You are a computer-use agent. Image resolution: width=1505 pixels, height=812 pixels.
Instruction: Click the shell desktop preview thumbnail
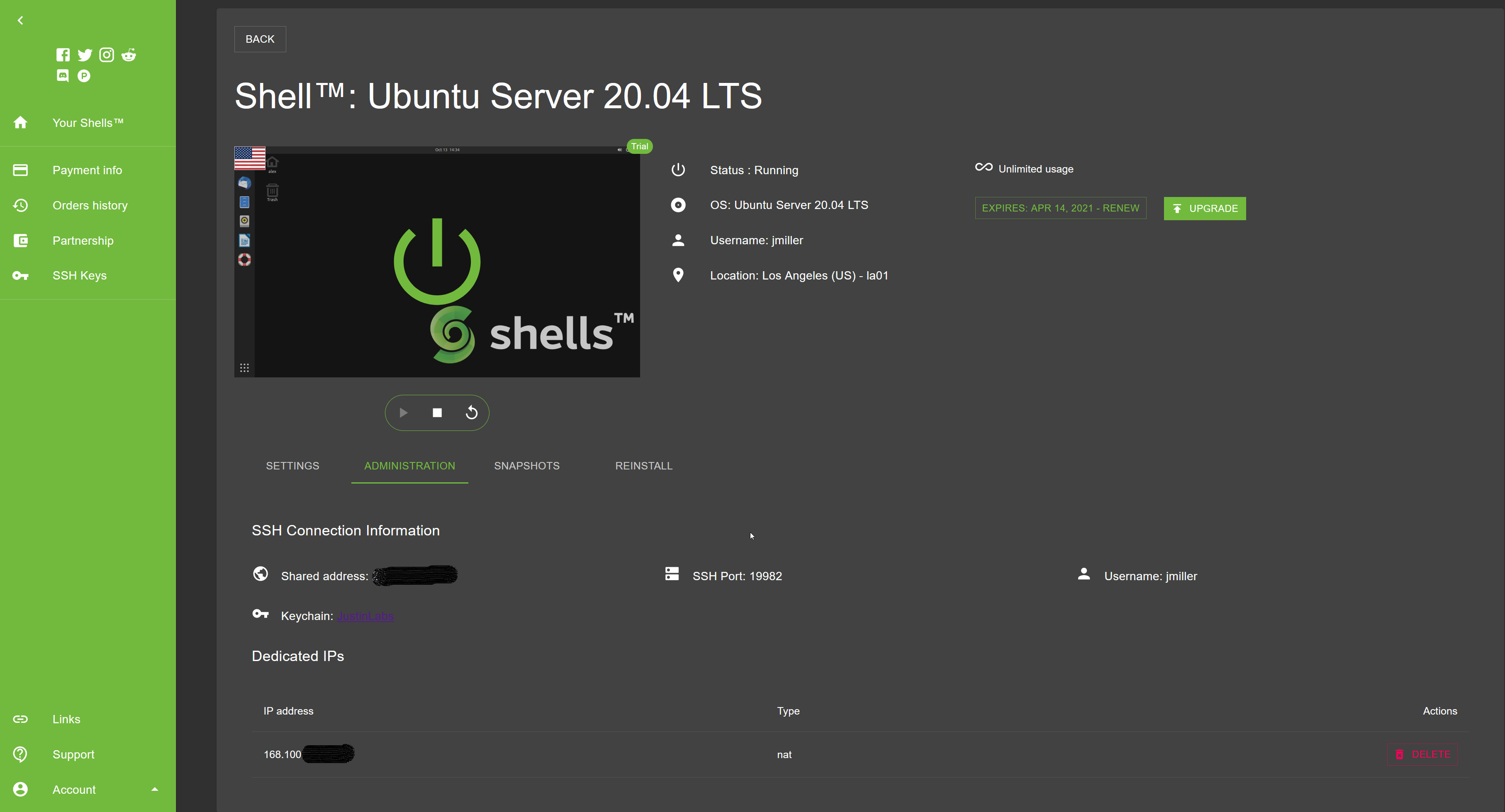[437, 262]
